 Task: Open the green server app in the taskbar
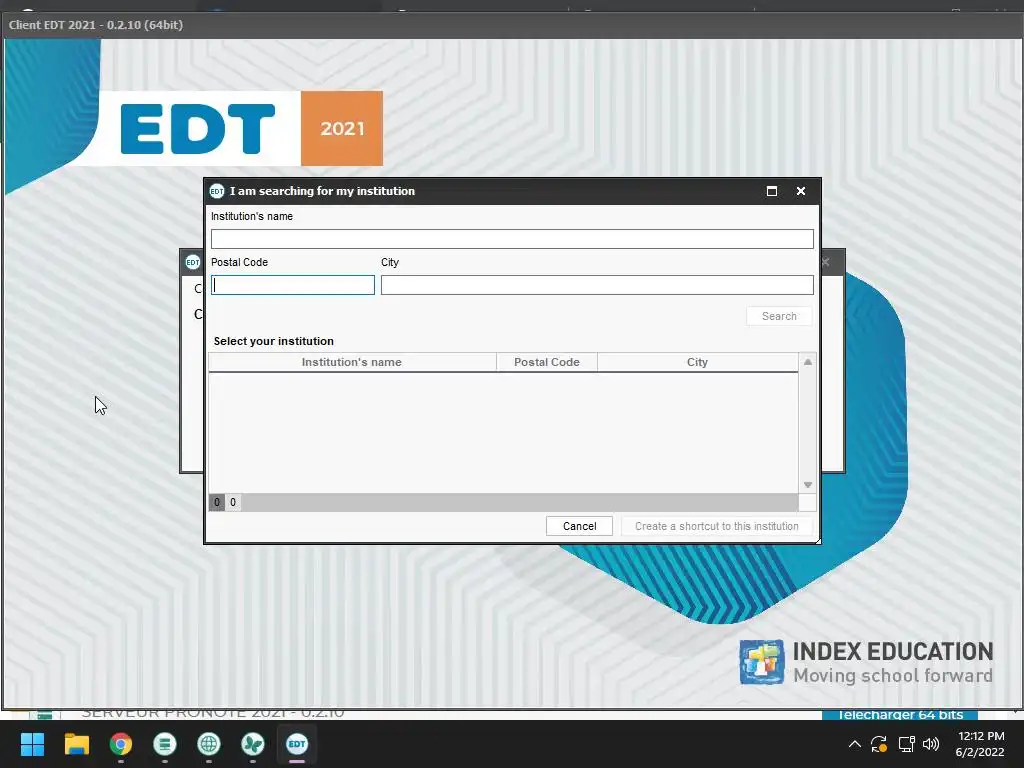(x=165, y=744)
